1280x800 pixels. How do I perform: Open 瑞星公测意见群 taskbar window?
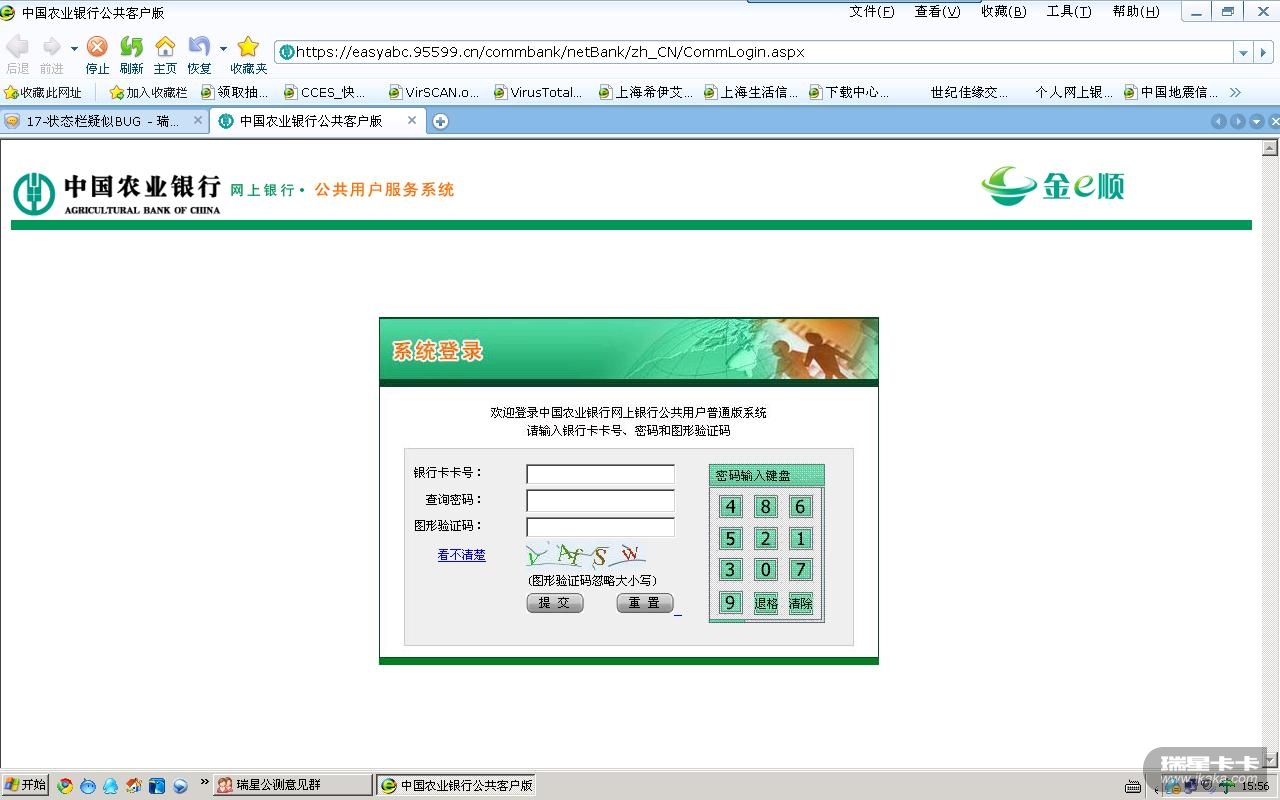[x=292, y=785]
